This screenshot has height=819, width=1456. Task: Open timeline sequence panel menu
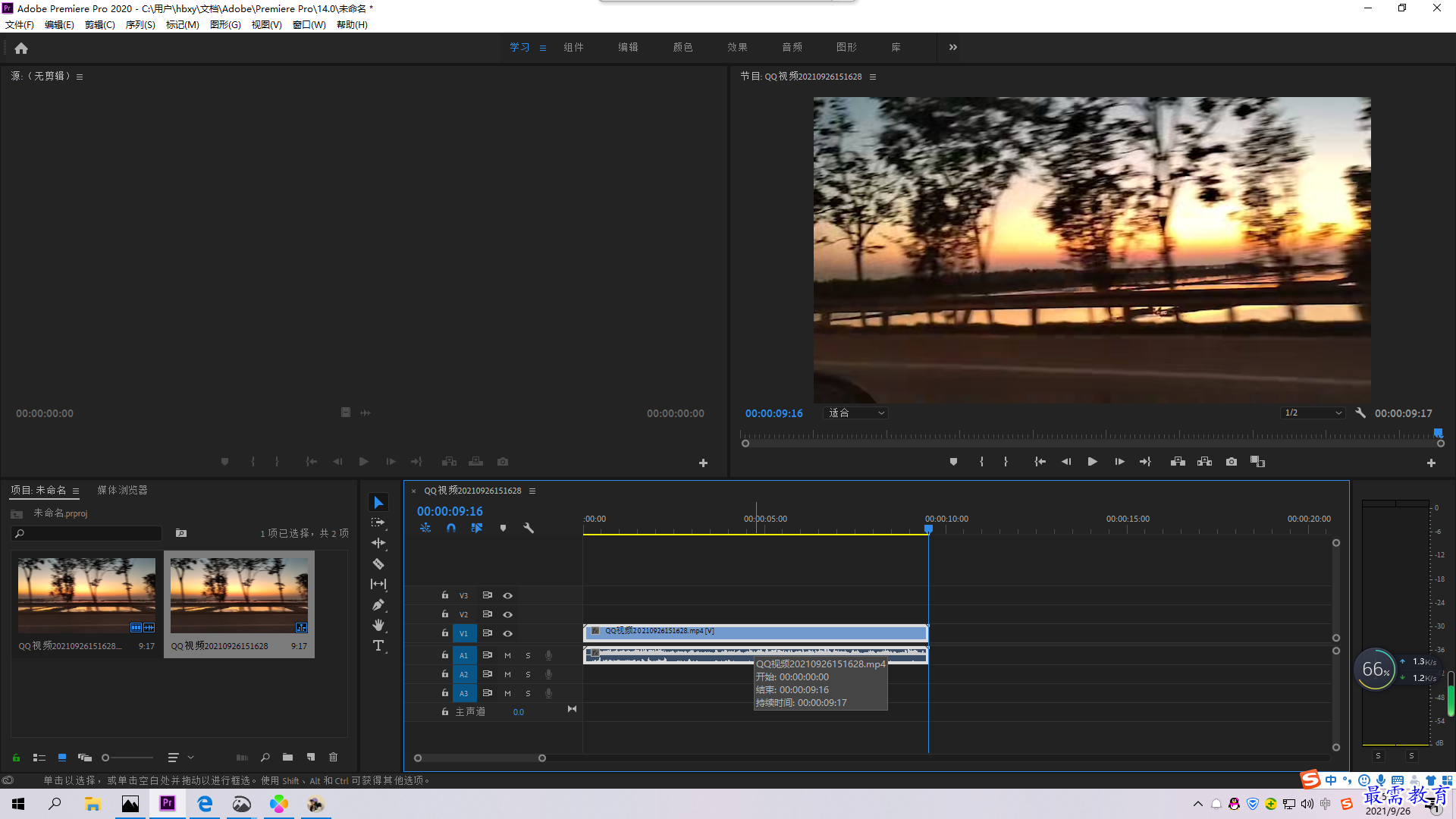point(532,491)
